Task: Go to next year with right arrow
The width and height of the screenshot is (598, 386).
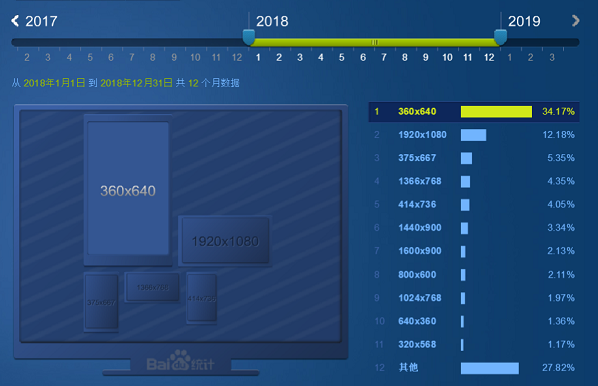Action: click(575, 21)
